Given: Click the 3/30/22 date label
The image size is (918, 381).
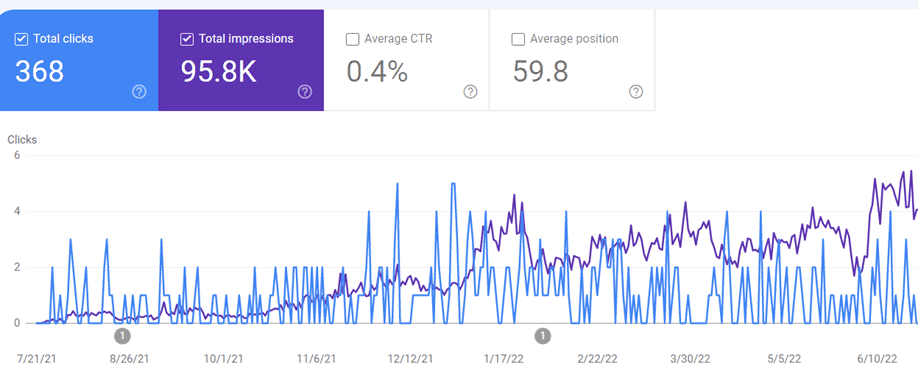Looking at the screenshot, I should pos(690,359).
